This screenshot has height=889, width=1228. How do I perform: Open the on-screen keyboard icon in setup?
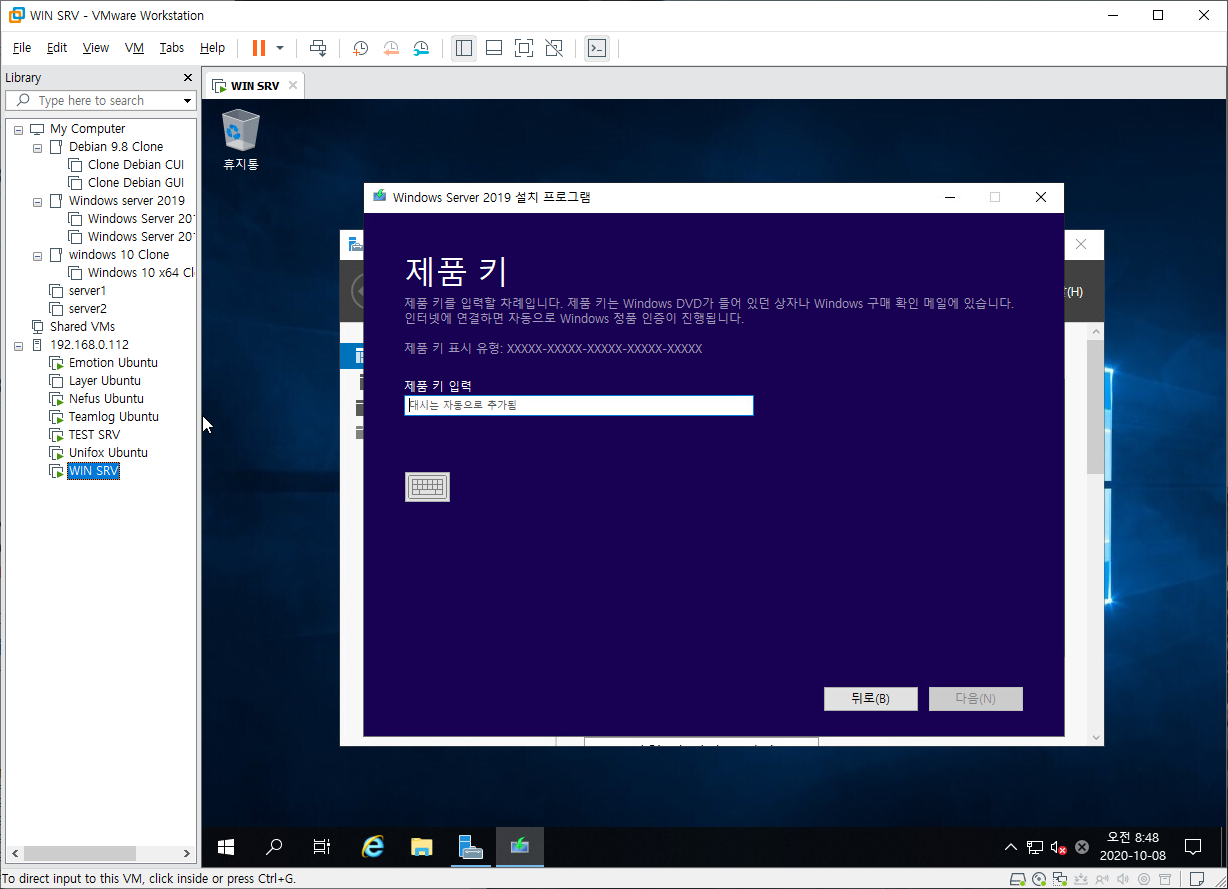427,487
